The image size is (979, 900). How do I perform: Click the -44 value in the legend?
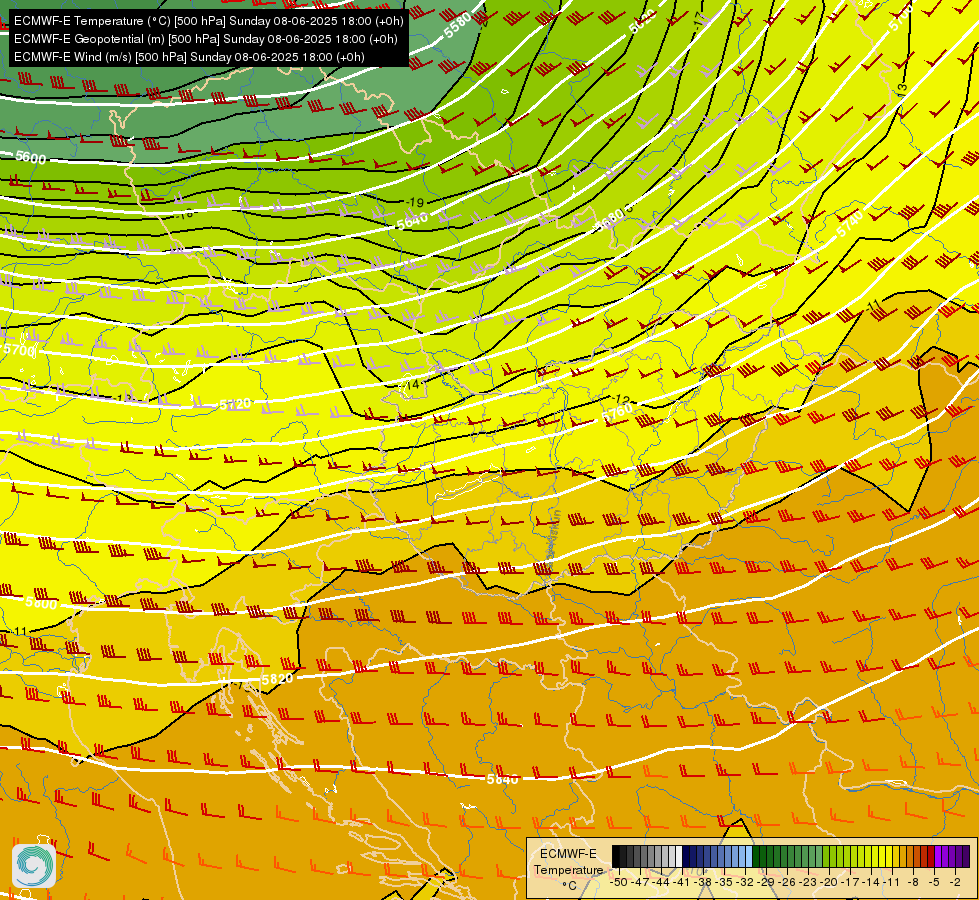pos(661,882)
